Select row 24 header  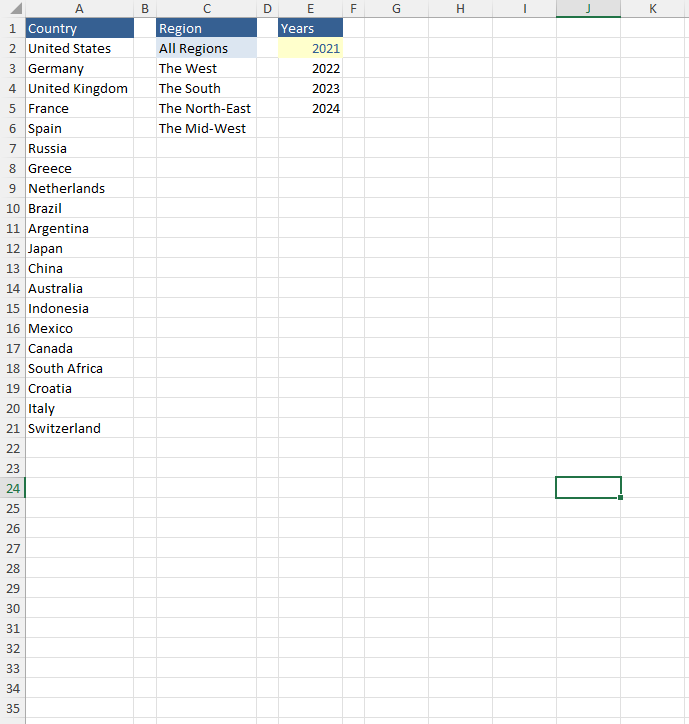[12, 488]
